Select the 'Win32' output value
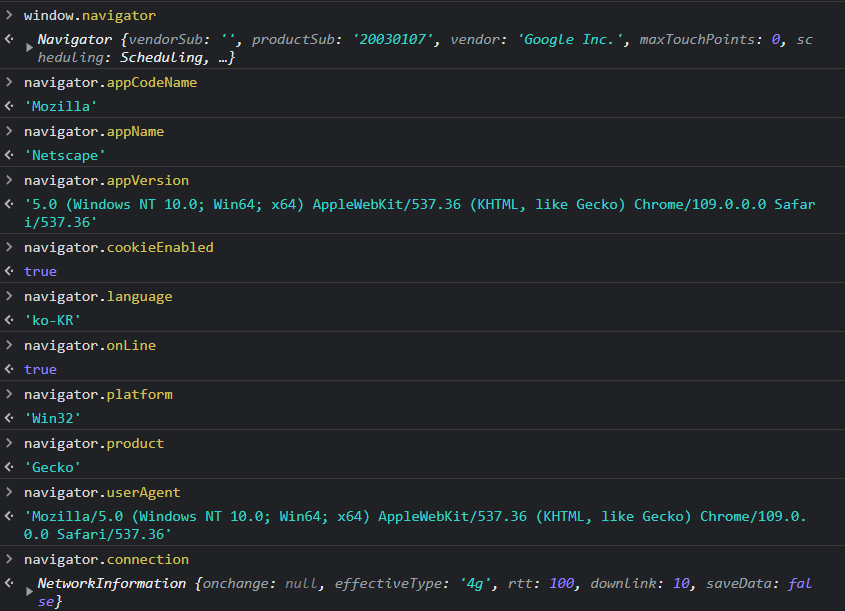Viewport: 845px width, 611px height. tap(52, 418)
